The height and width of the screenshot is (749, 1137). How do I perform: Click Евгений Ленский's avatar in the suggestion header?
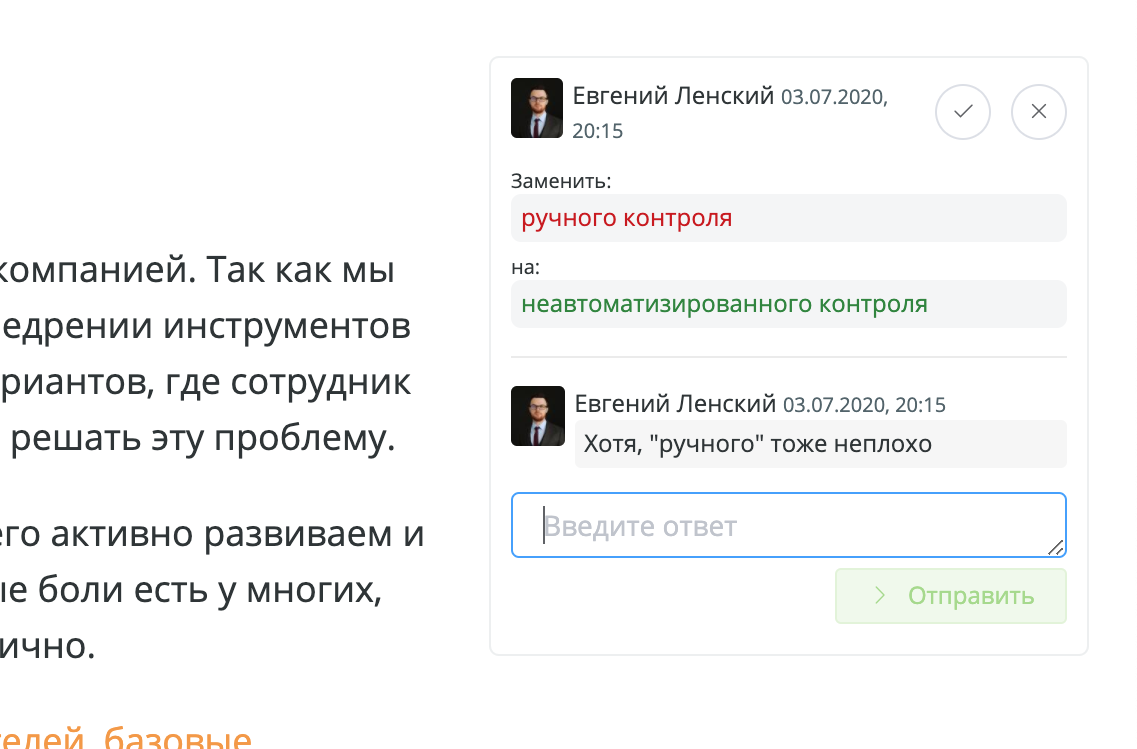click(x=537, y=107)
